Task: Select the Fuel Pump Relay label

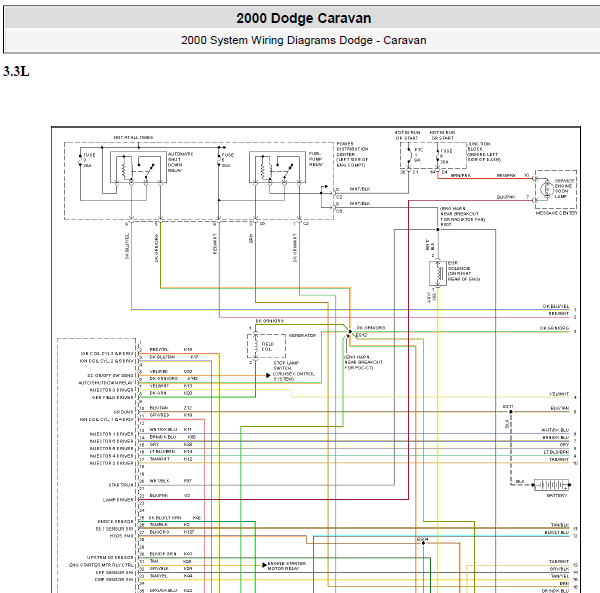Action: 316,159
